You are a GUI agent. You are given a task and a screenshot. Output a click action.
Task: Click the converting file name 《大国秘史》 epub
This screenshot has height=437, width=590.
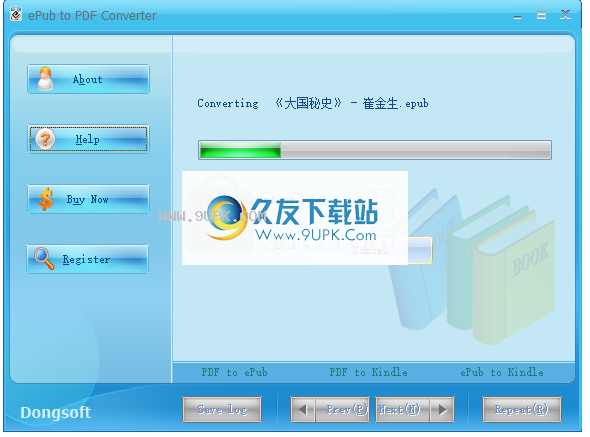(x=351, y=103)
